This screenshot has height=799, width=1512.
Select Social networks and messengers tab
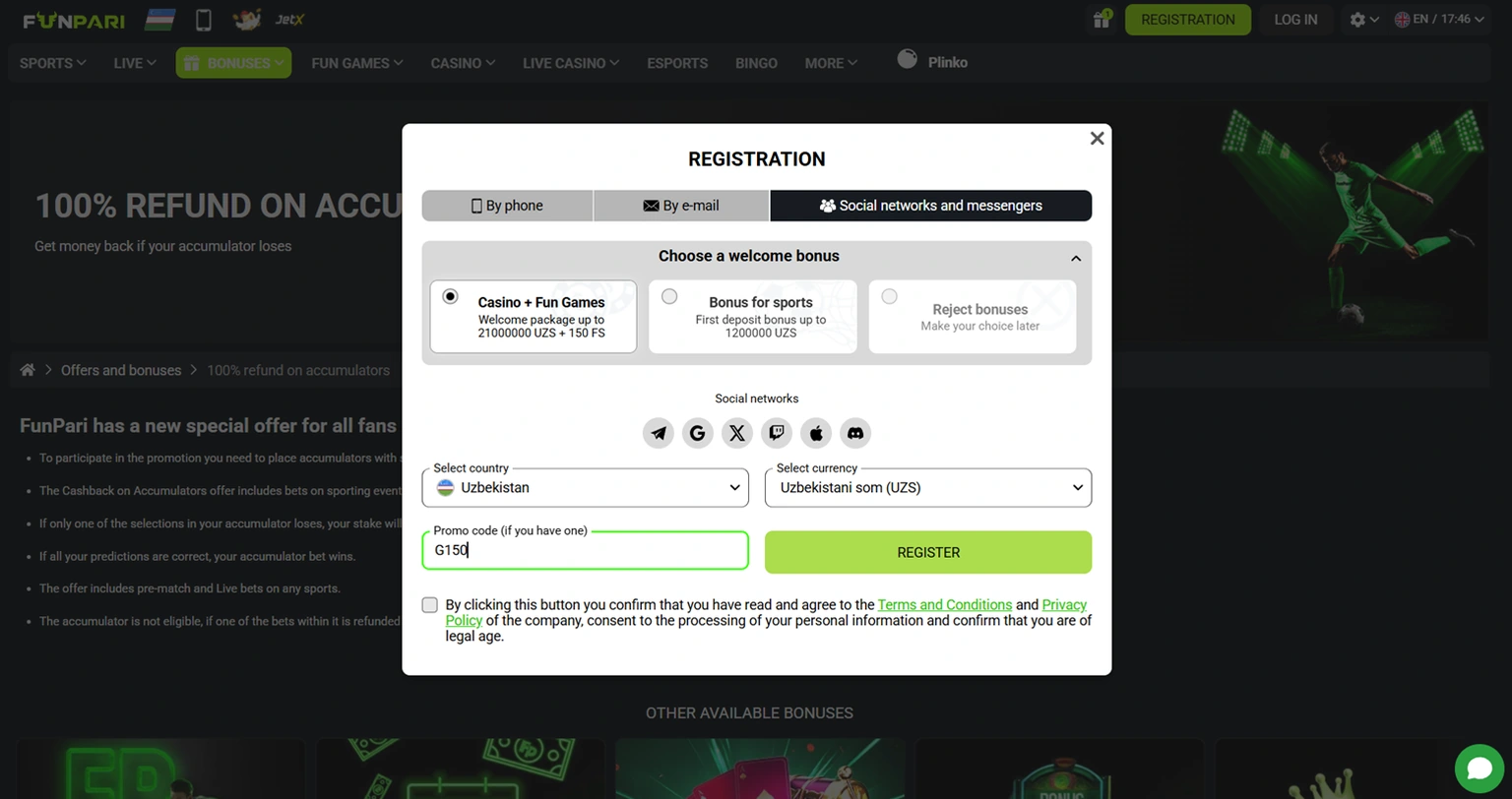pyautogui.click(x=931, y=206)
